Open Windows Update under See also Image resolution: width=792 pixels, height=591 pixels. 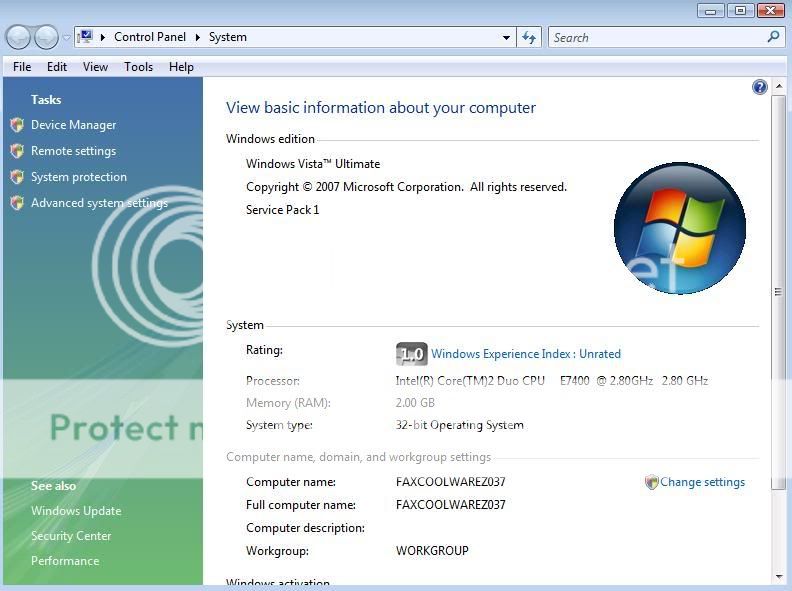[x=76, y=511]
